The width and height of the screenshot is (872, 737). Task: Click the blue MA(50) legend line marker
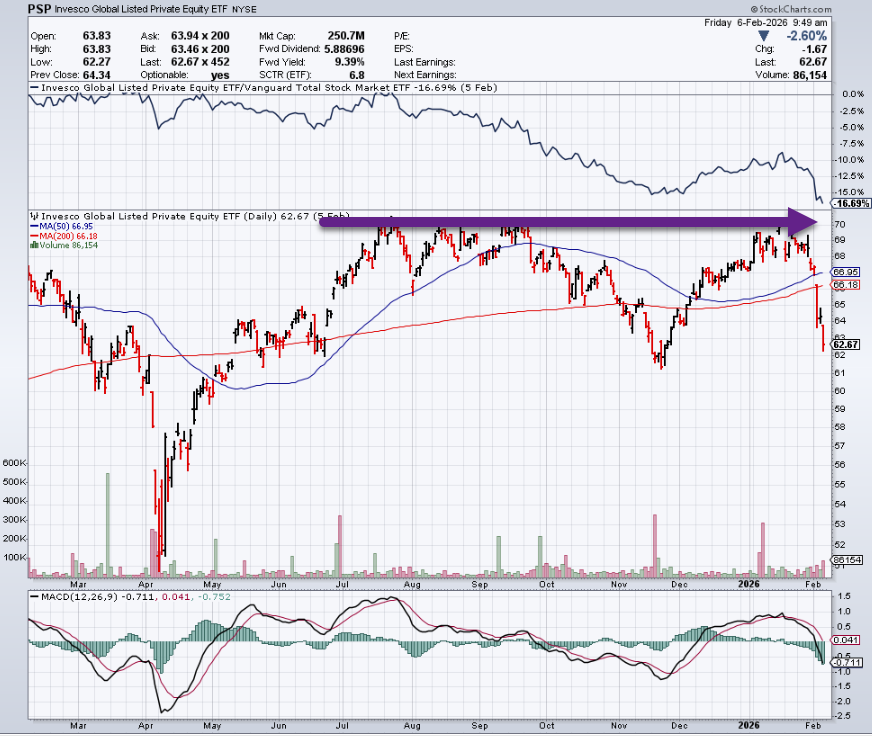tap(33, 224)
